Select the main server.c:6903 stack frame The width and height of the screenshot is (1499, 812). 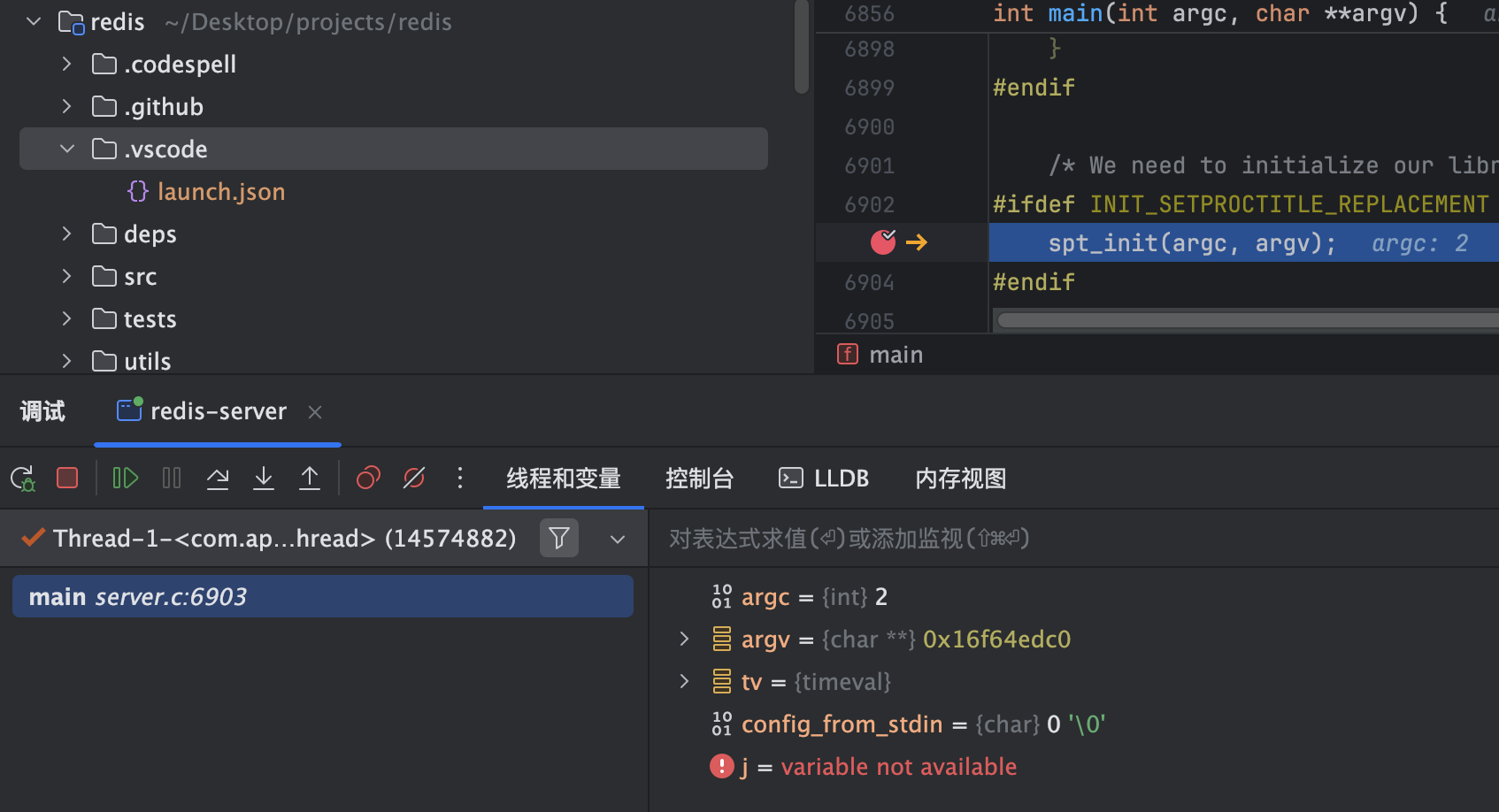pos(322,595)
